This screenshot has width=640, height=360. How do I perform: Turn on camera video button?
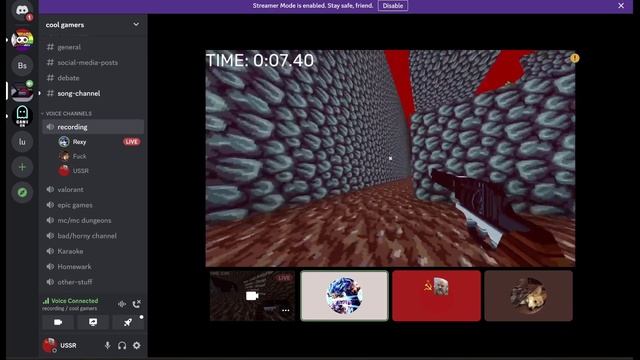[x=58, y=322]
